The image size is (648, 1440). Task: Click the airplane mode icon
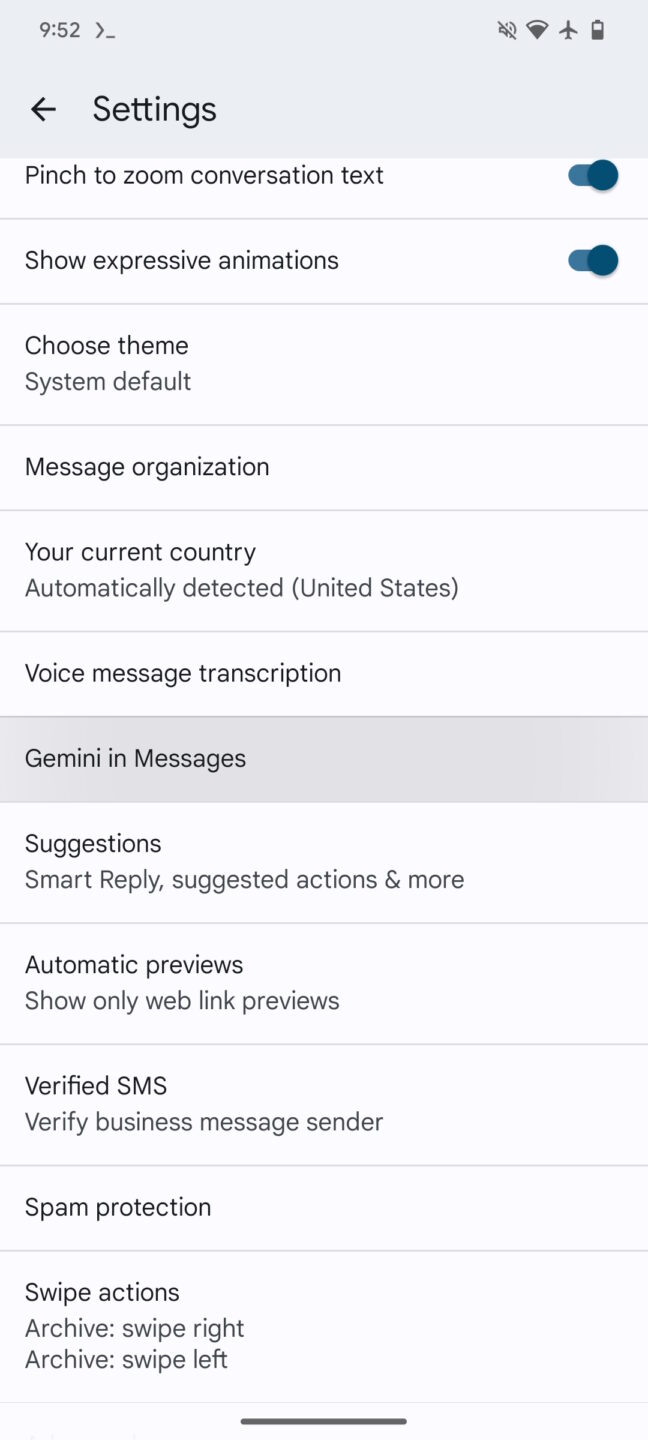click(568, 30)
